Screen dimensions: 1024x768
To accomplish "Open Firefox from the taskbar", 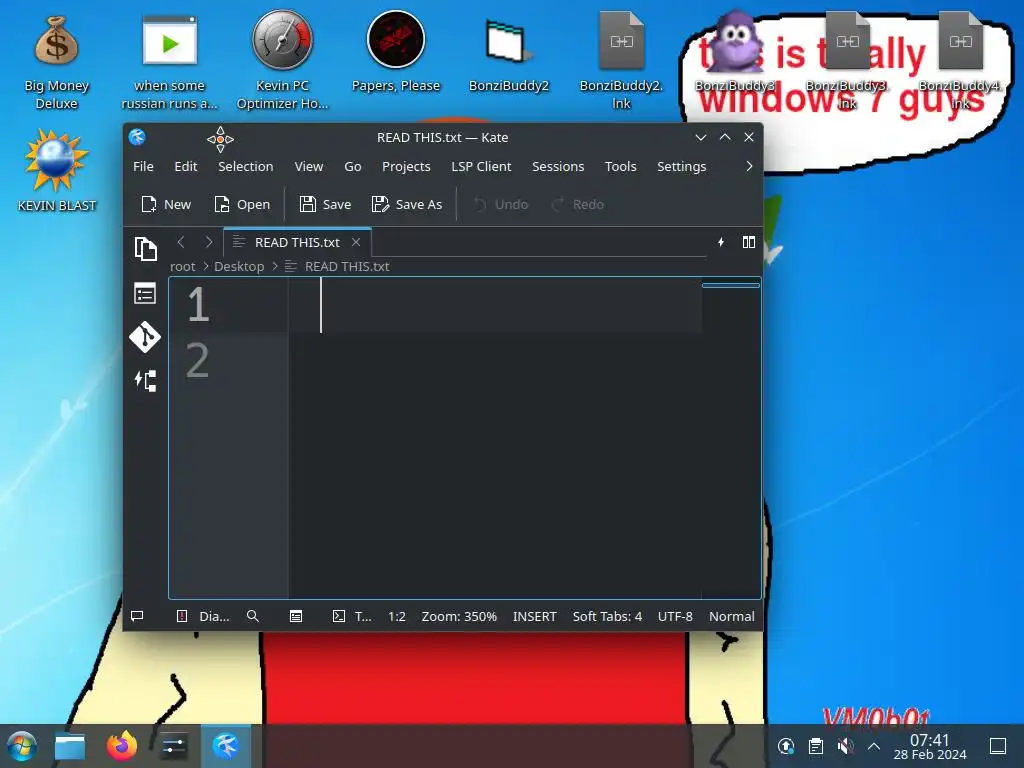I will pyautogui.click(x=121, y=746).
